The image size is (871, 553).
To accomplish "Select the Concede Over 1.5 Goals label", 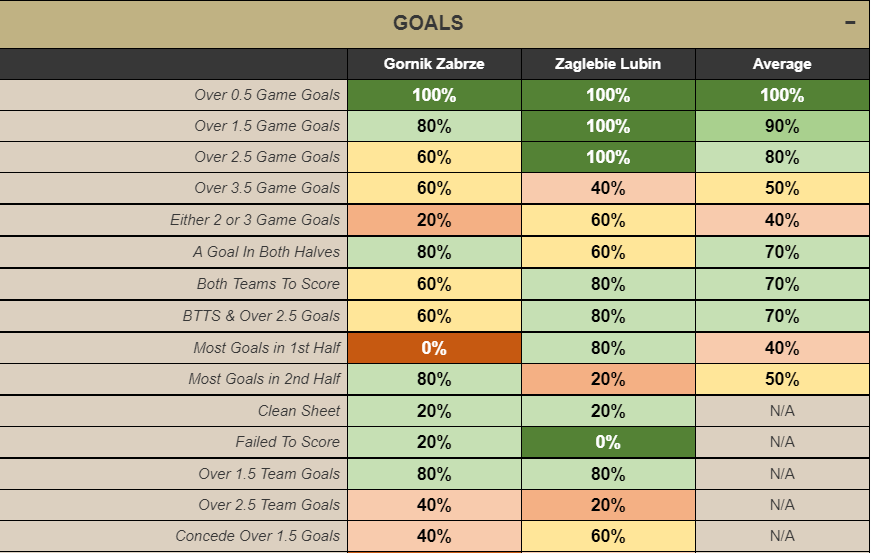I will click(x=257, y=536).
